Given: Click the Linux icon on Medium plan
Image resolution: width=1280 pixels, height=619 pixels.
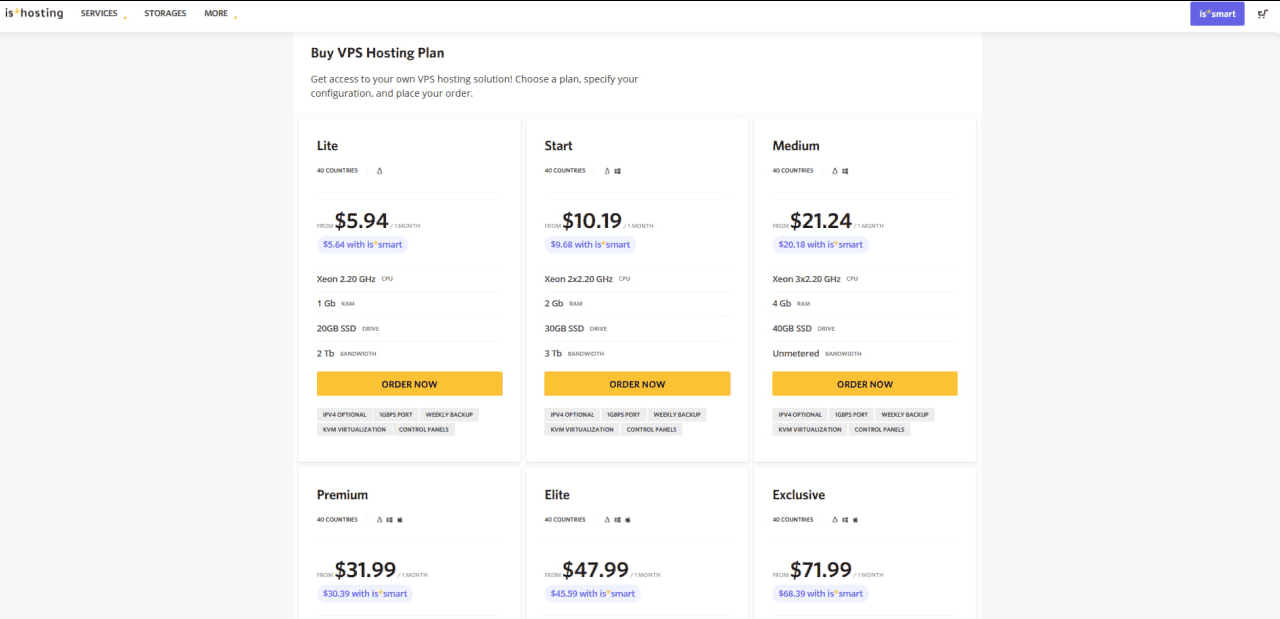Looking at the screenshot, I should [835, 171].
